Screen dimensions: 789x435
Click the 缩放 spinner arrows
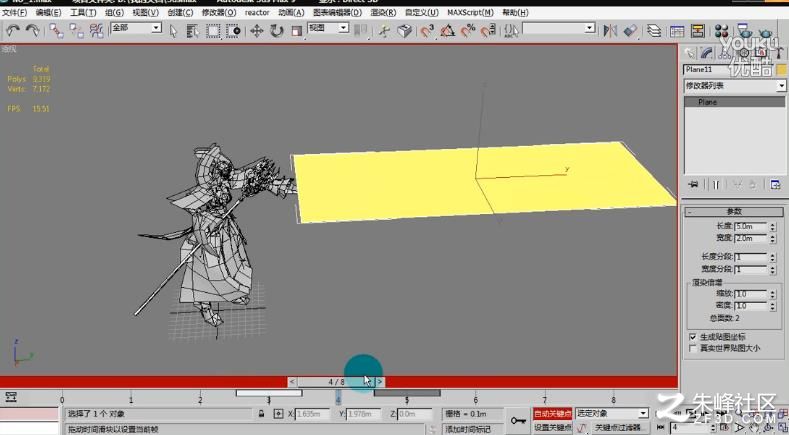coord(773,294)
